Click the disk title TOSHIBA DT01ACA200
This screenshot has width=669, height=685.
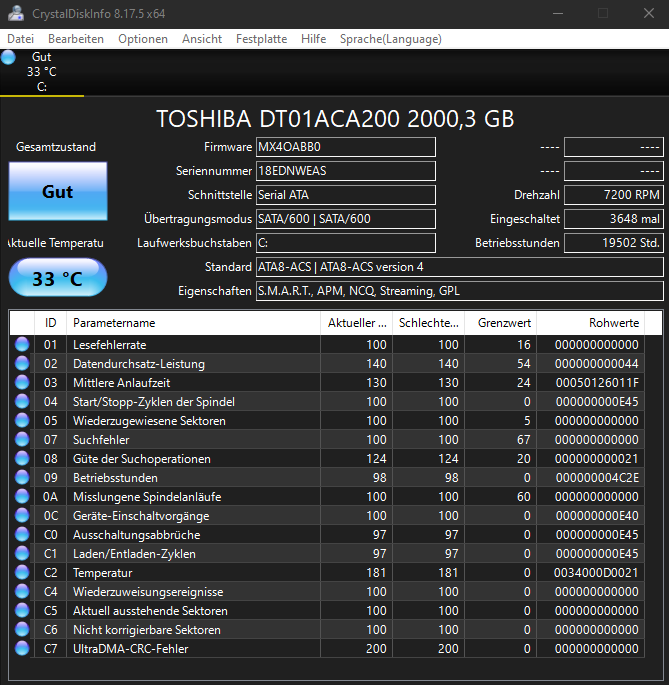point(335,119)
